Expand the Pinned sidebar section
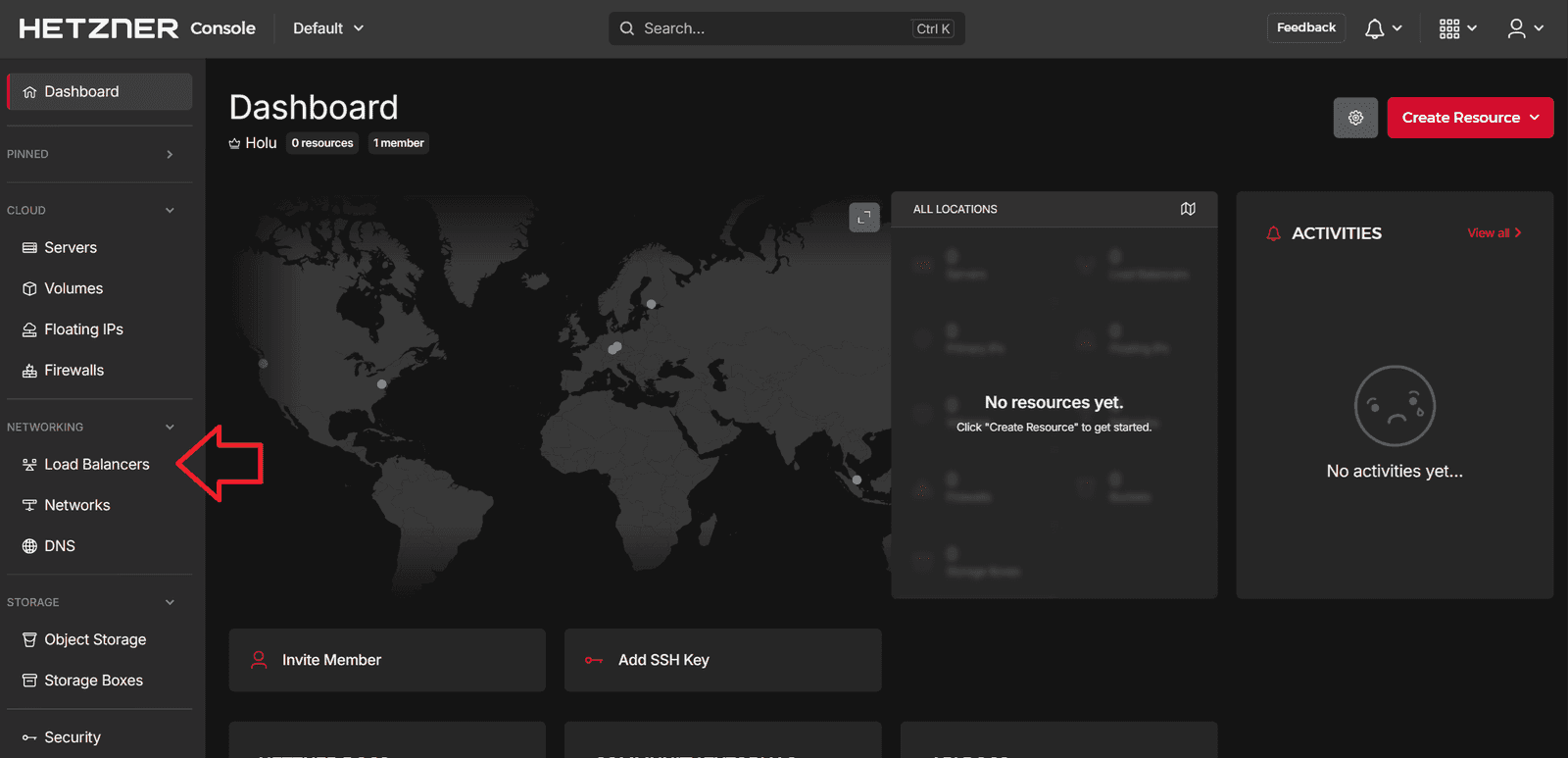The height and width of the screenshot is (758, 1568). 170,154
